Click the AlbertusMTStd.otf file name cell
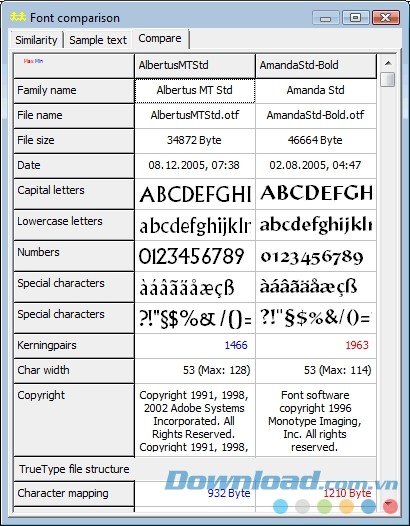 pos(195,116)
